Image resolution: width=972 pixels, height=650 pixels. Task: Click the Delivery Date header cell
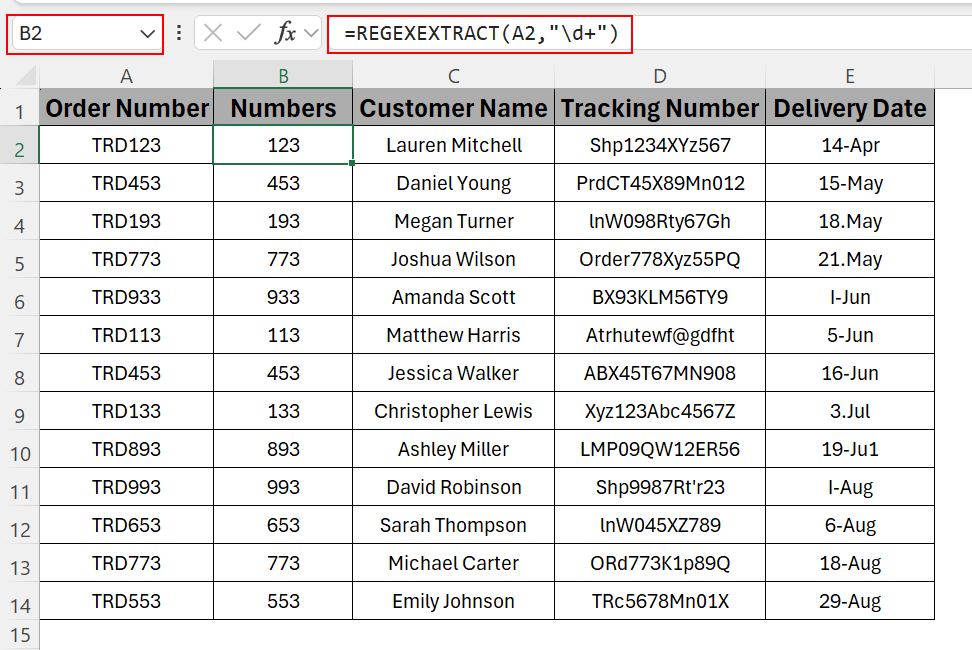click(x=850, y=108)
